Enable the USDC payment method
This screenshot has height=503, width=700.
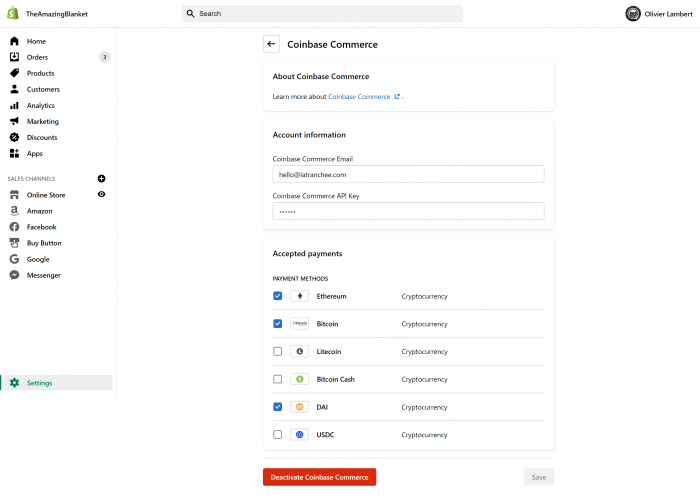[x=278, y=434]
